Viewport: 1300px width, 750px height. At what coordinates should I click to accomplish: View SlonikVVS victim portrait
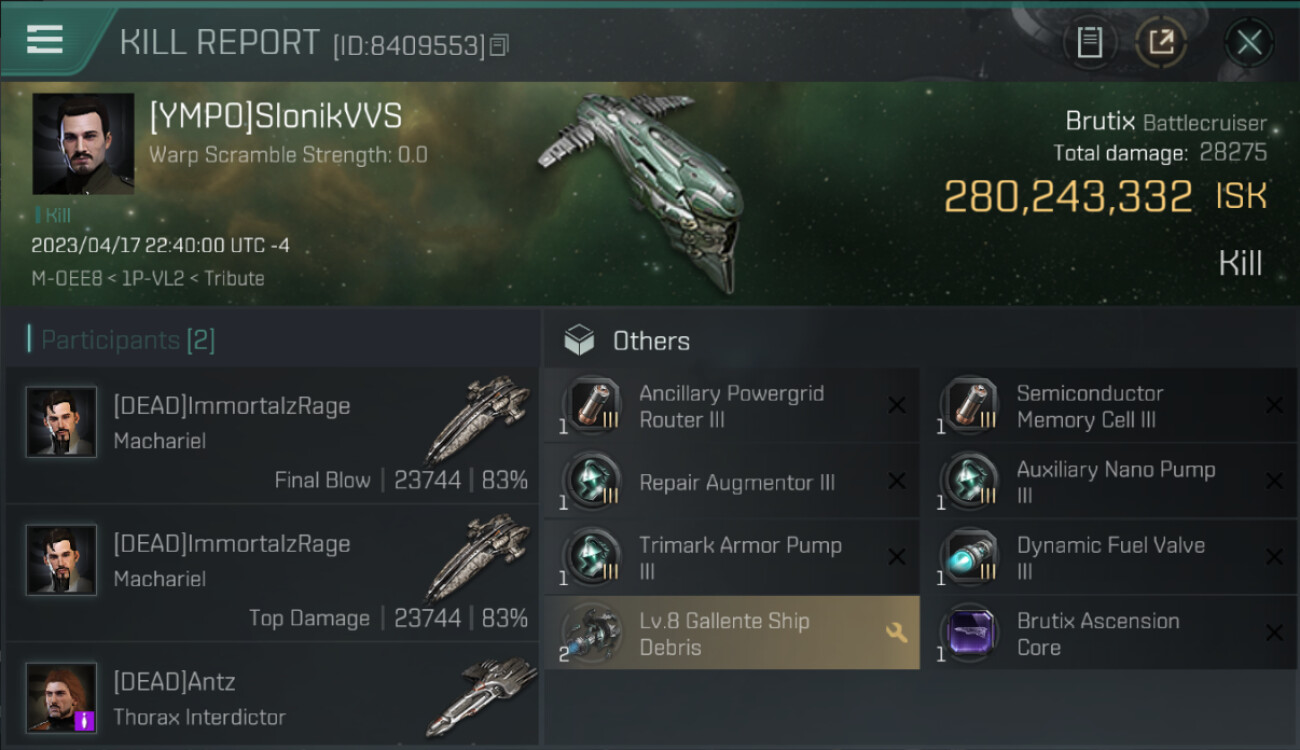point(83,144)
